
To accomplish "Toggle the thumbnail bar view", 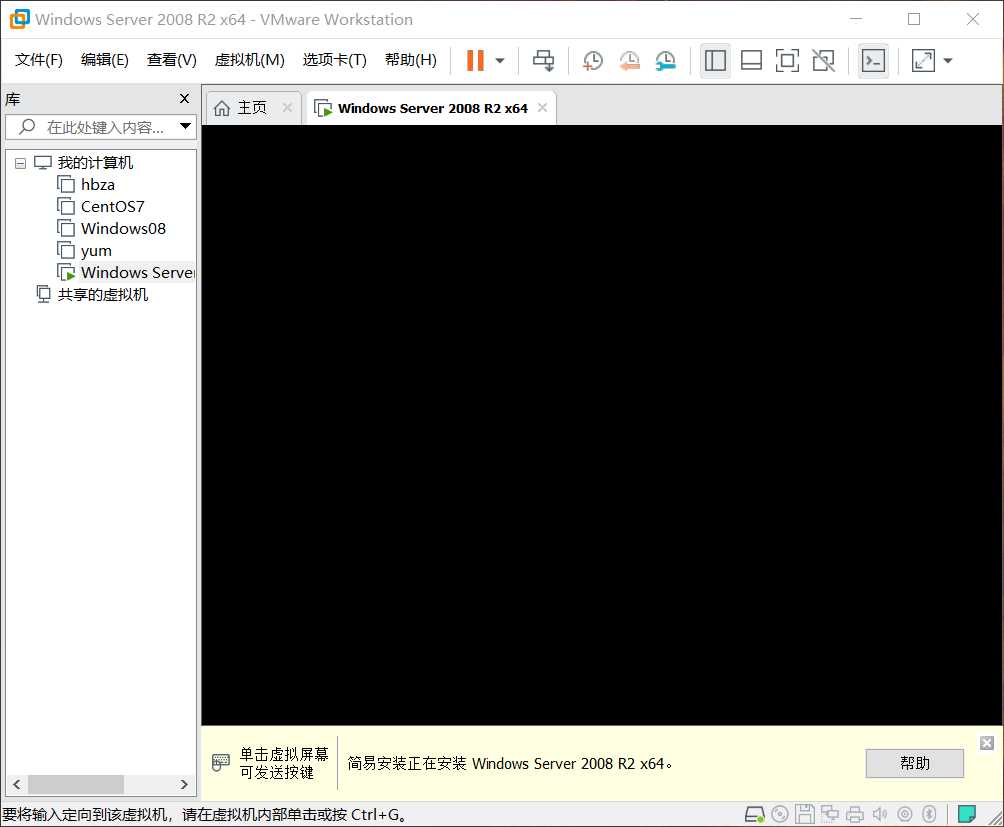I will pyautogui.click(x=751, y=61).
